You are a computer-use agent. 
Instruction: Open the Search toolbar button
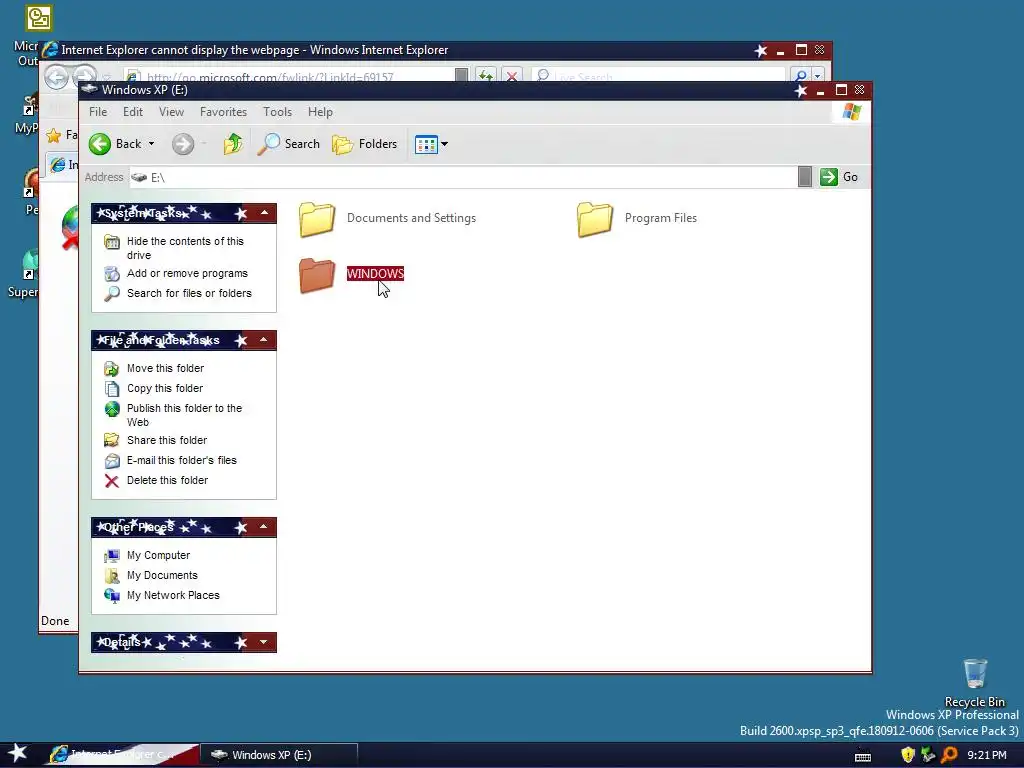288,144
